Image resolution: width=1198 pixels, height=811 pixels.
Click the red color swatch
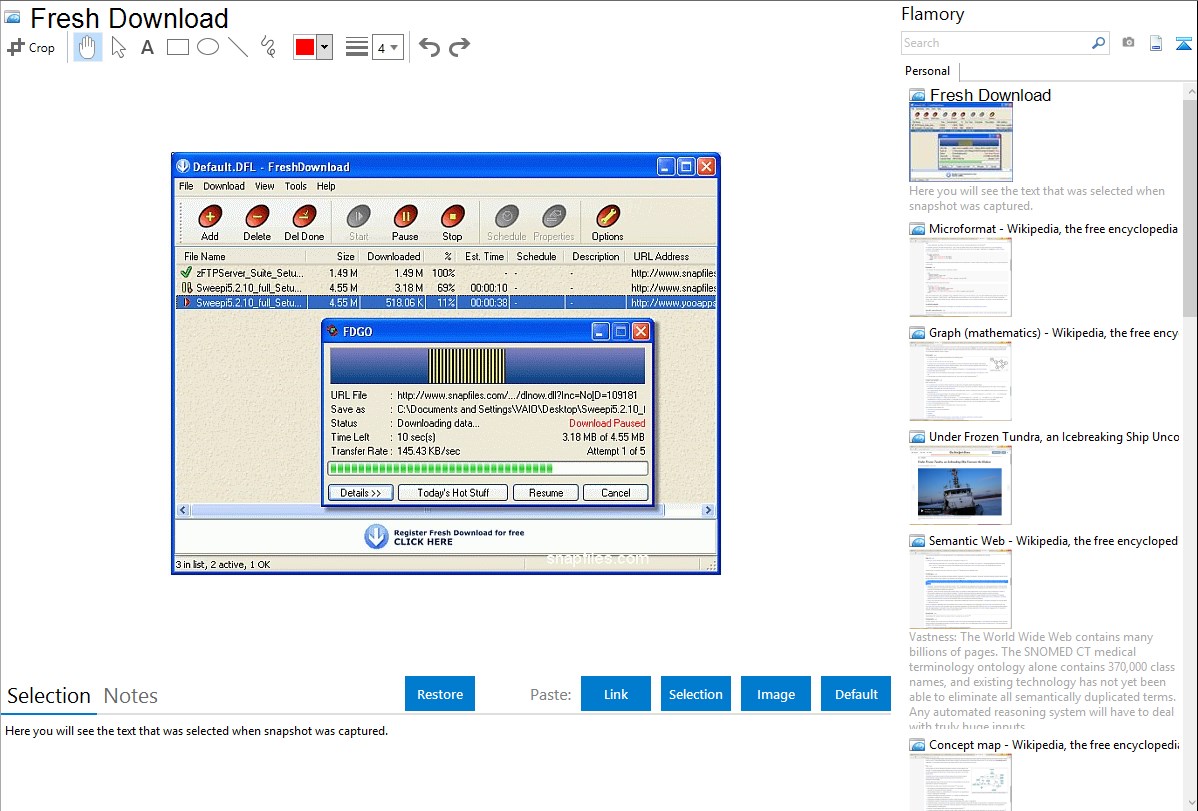pyautogui.click(x=305, y=47)
